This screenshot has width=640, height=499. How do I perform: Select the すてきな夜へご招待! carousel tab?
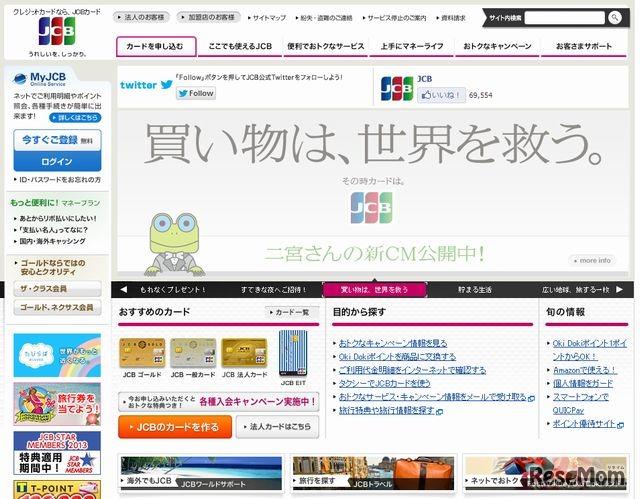pos(273,290)
